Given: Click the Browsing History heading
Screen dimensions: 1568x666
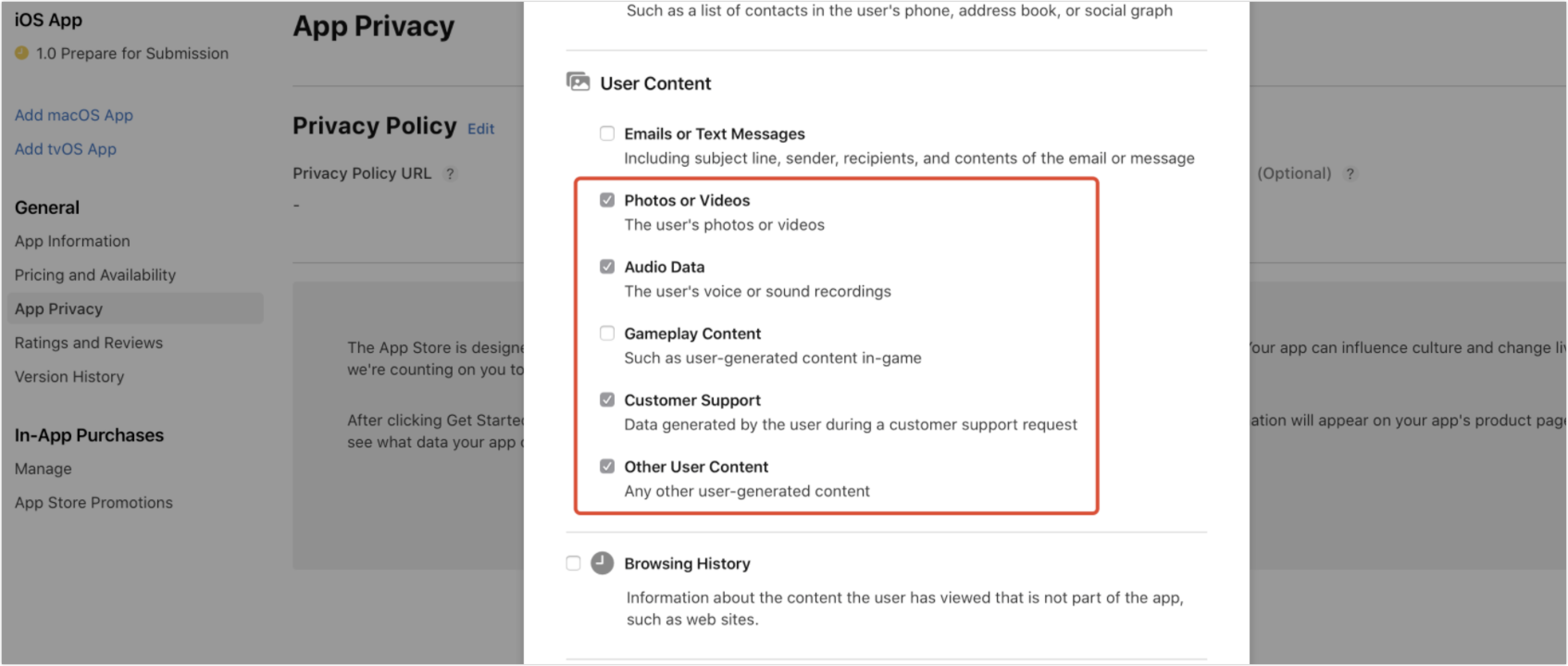Looking at the screenshot, I should (687, 564).
